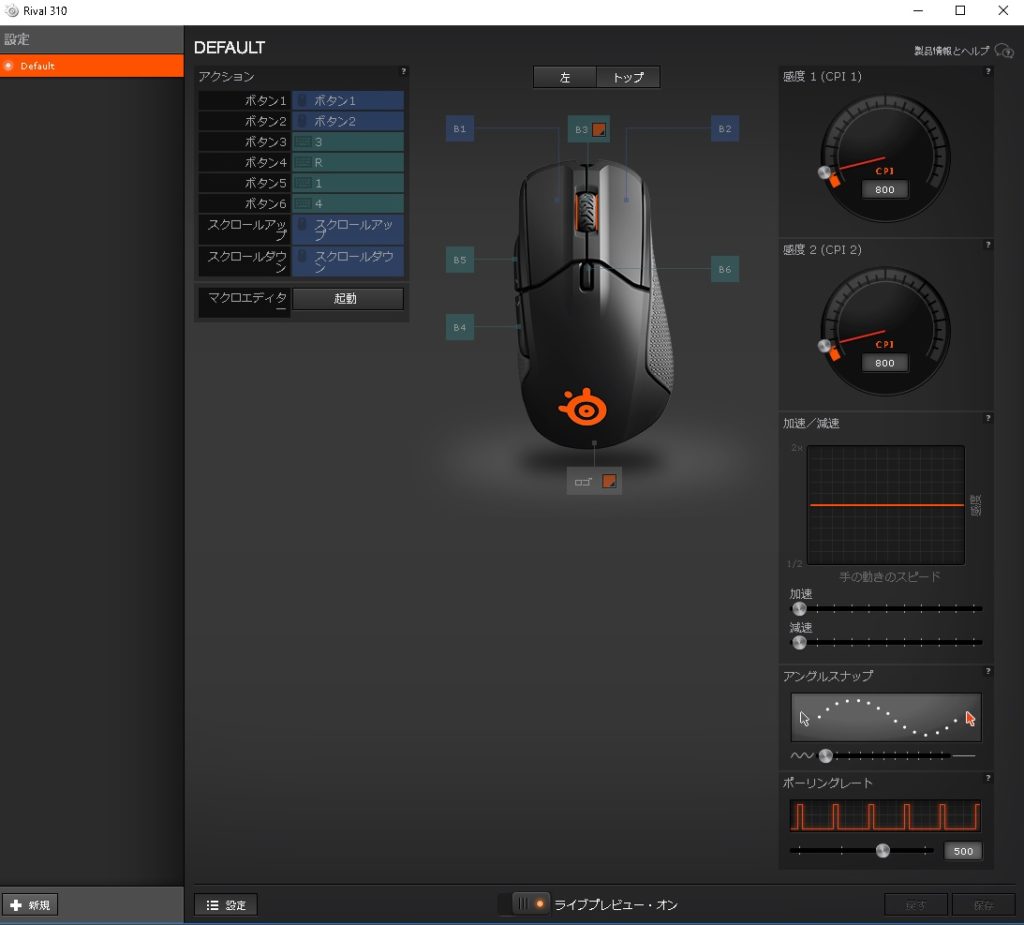This screenshot has height=925, width=1024.
Task: Select the B5 button label on mouse
Action: (460, 260)
